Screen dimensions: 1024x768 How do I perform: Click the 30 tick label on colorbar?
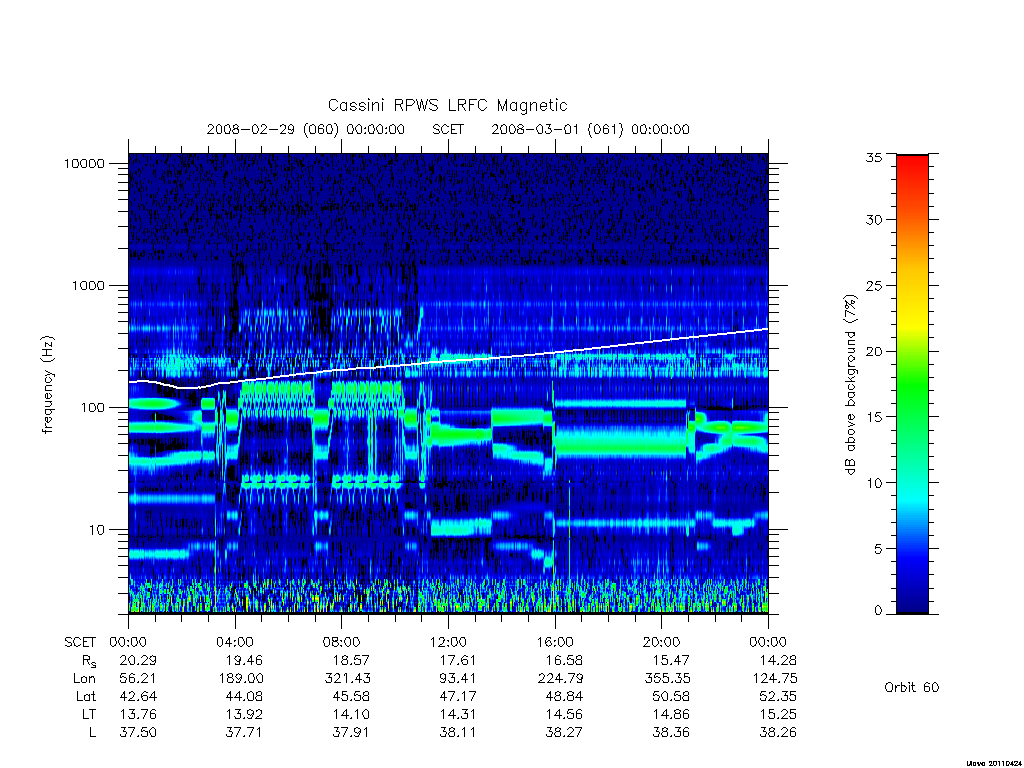pyautogui.click(x=873, y=220)
